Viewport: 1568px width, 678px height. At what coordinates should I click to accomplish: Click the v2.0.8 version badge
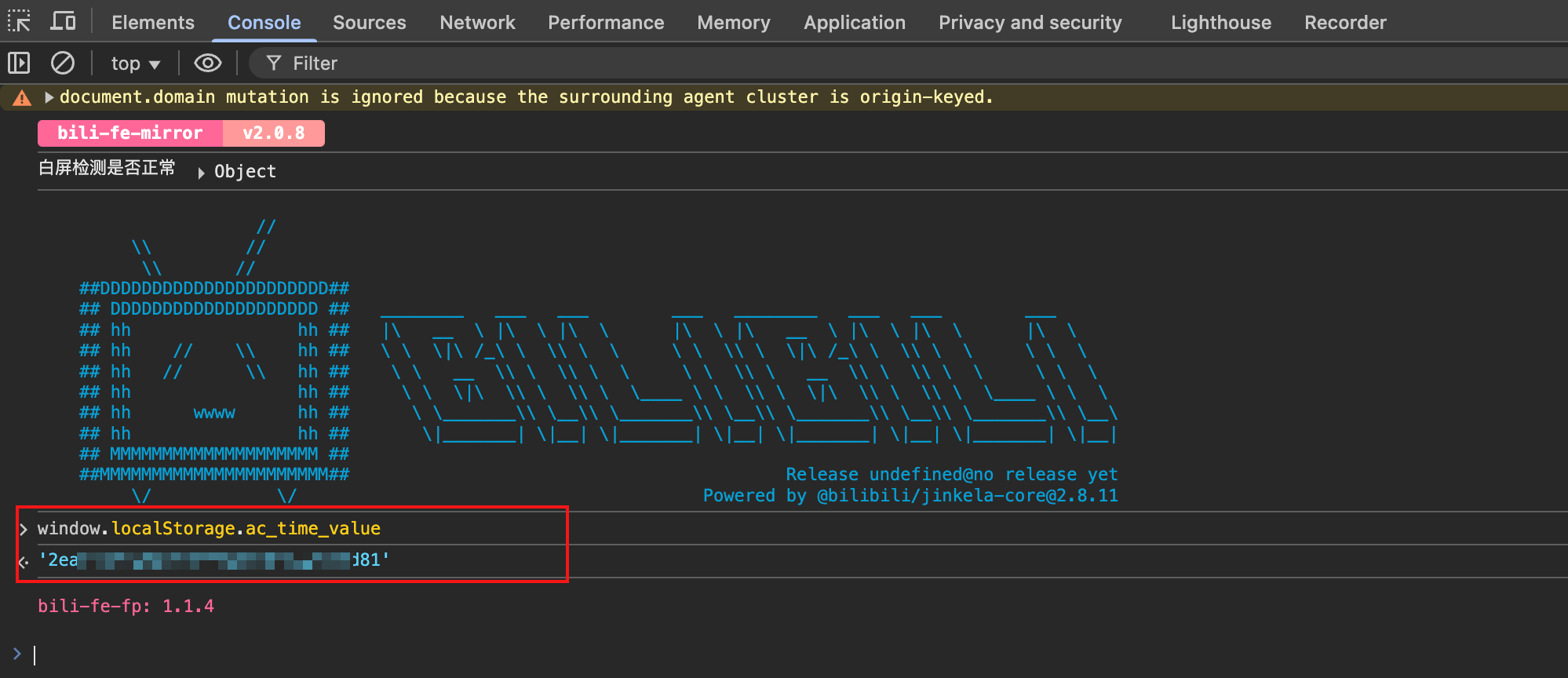coord(274,133)
